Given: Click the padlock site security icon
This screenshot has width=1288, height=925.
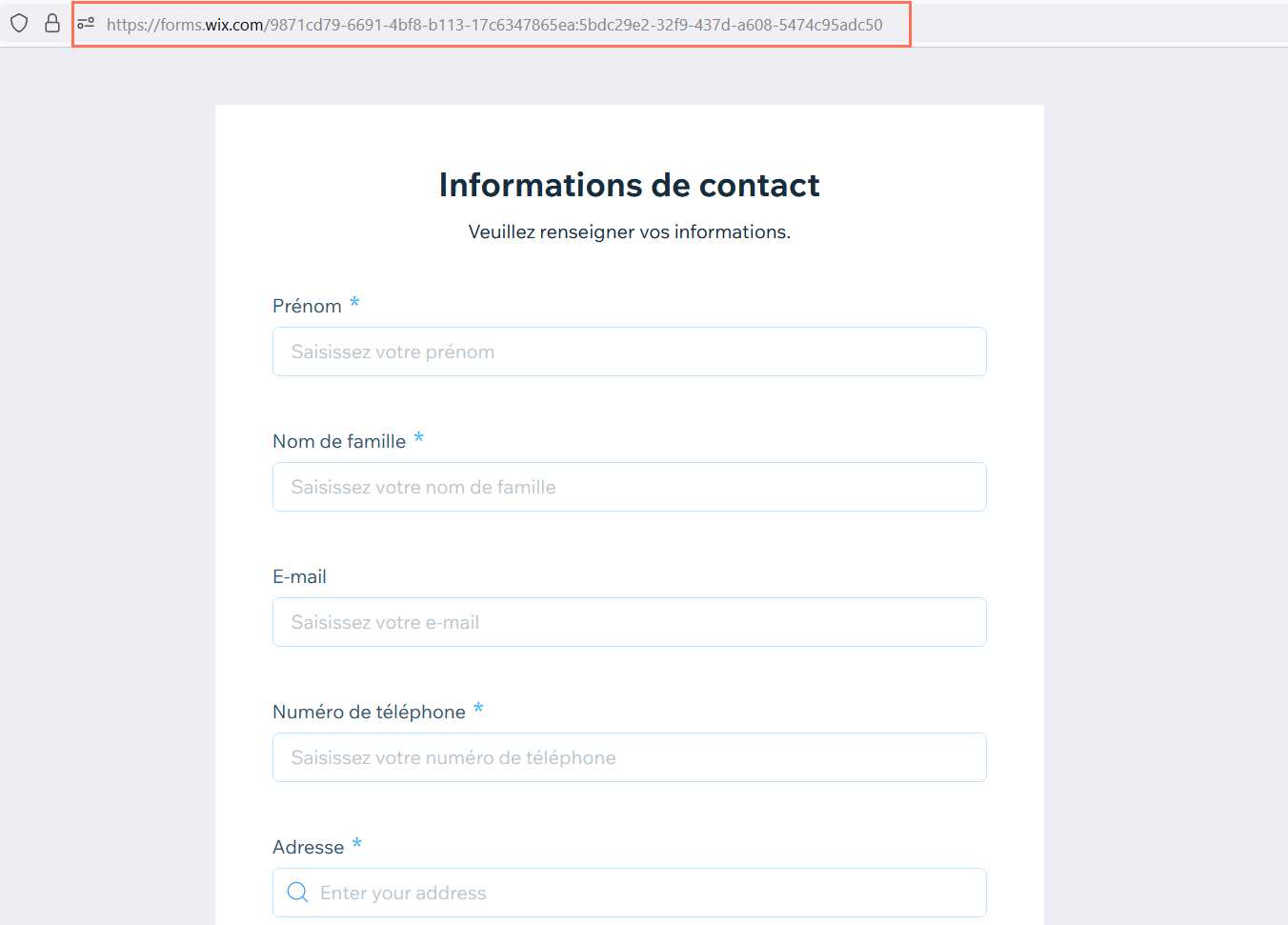Looking at the screenshot, I should point(52,24).
